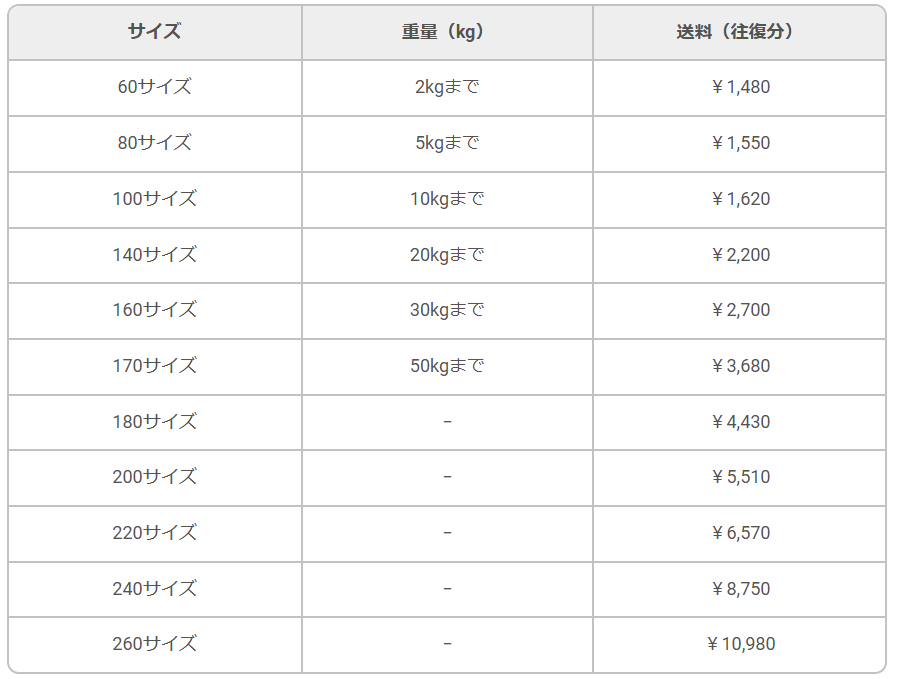Click the 100サイズ cell
The width and height of the screenshot is (899, 679).
154,199
